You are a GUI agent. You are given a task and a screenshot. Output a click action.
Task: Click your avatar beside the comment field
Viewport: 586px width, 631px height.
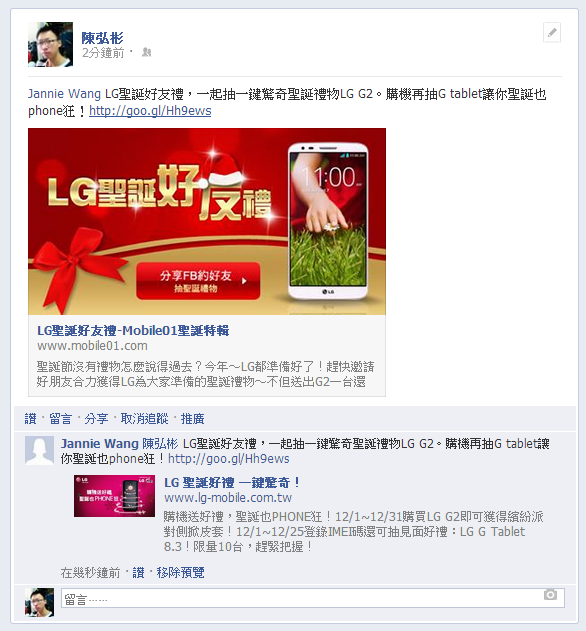point(39,602)
